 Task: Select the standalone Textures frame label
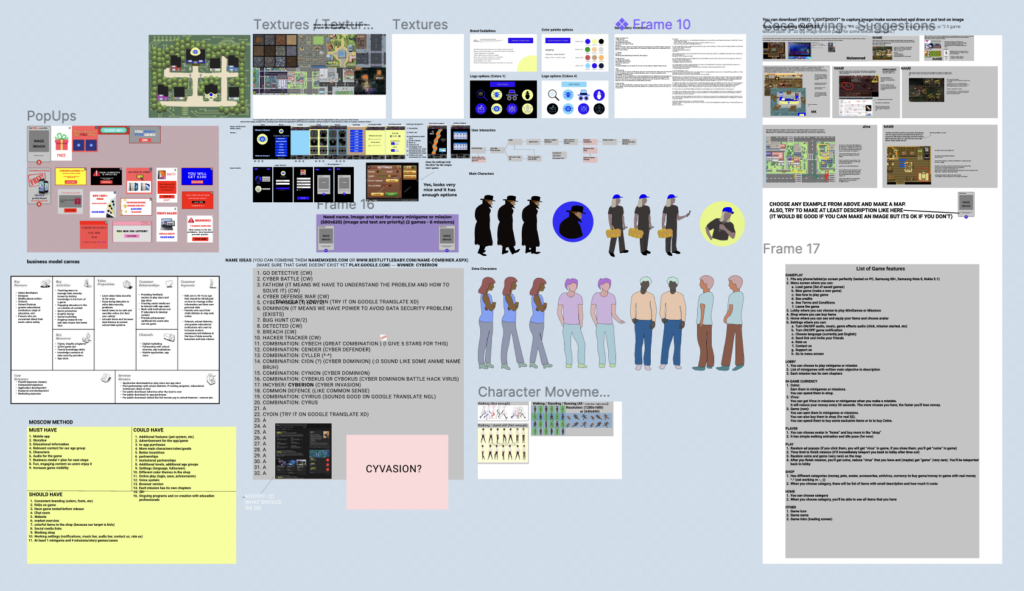pos(420,24)
